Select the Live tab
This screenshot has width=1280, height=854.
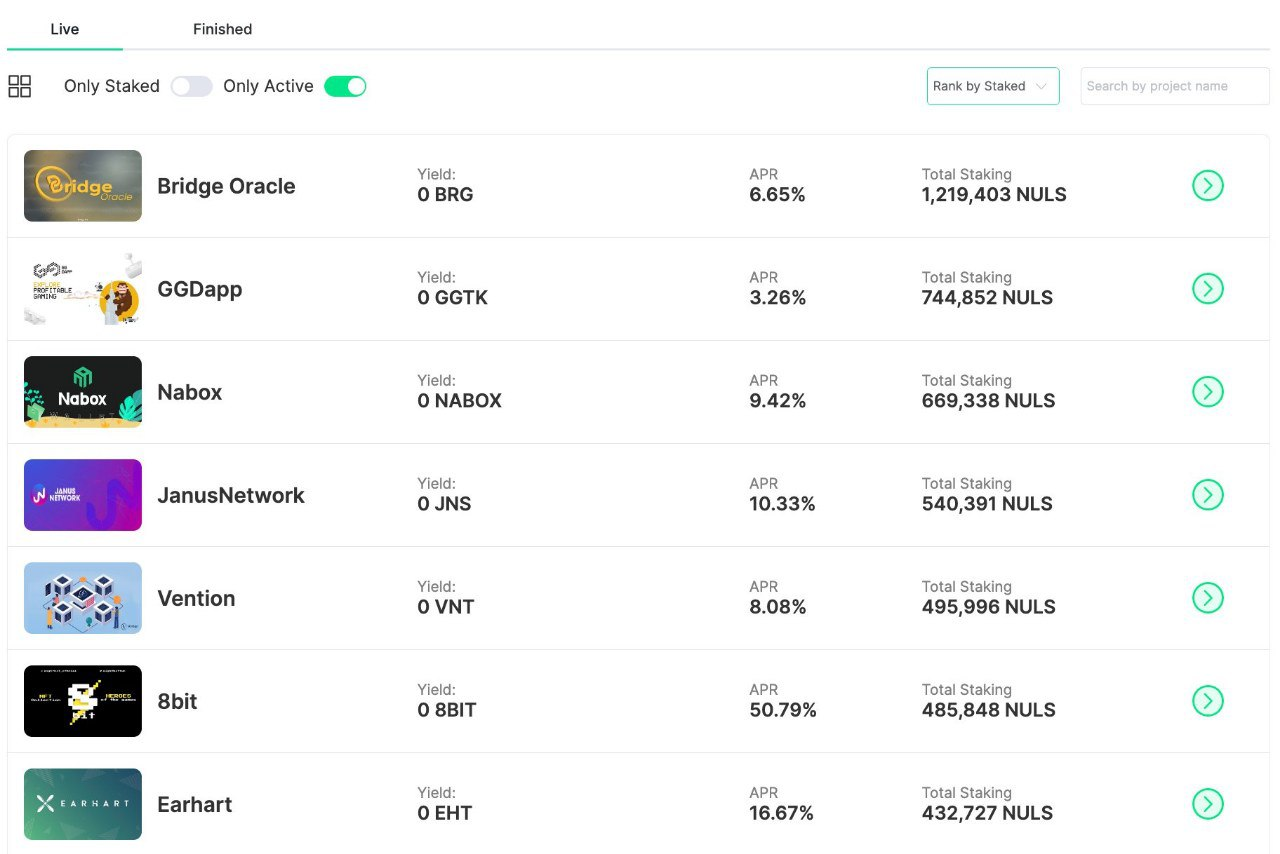click(x=64, y=29)
